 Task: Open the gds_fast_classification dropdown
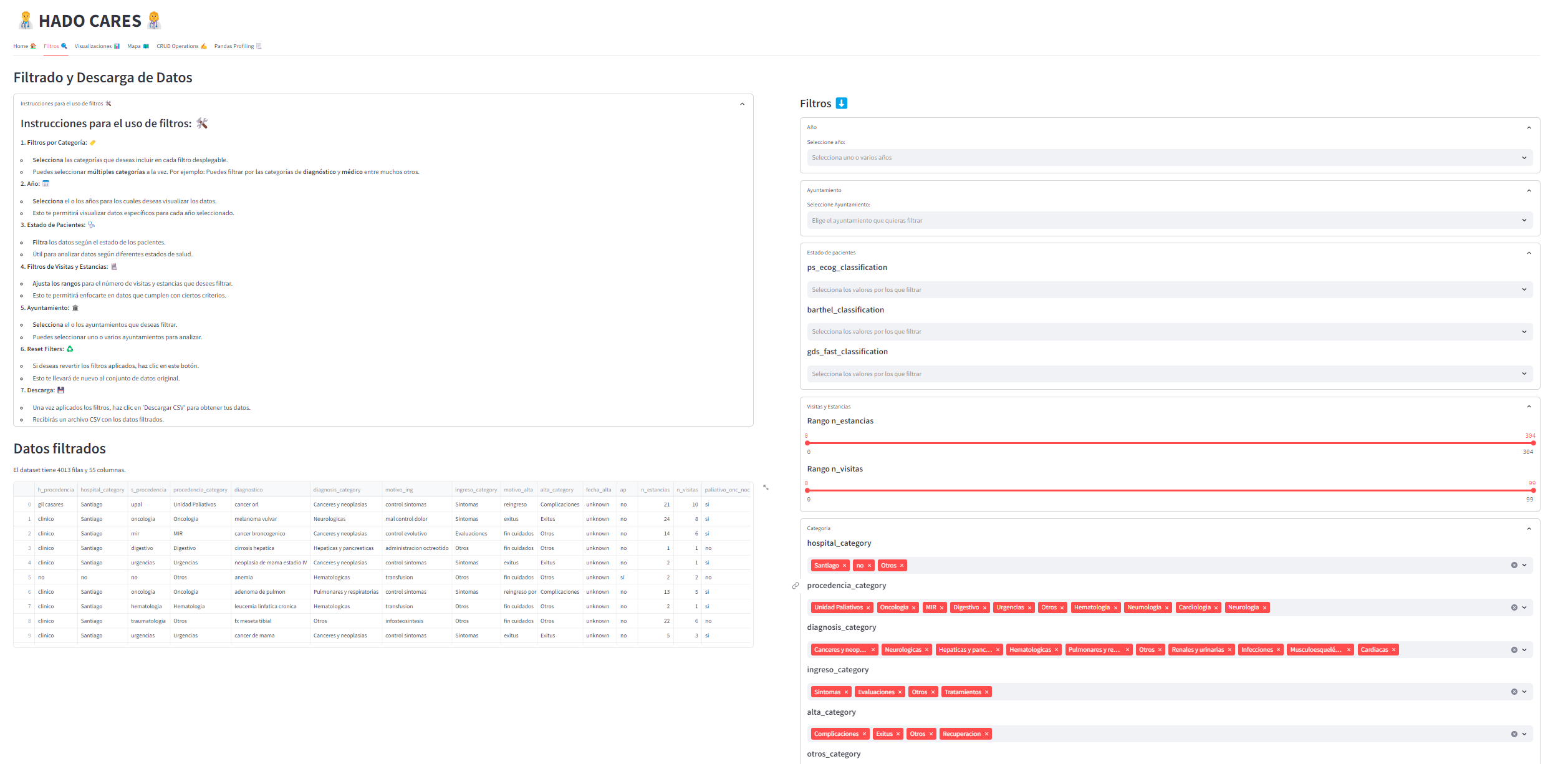pos(1170,374)
